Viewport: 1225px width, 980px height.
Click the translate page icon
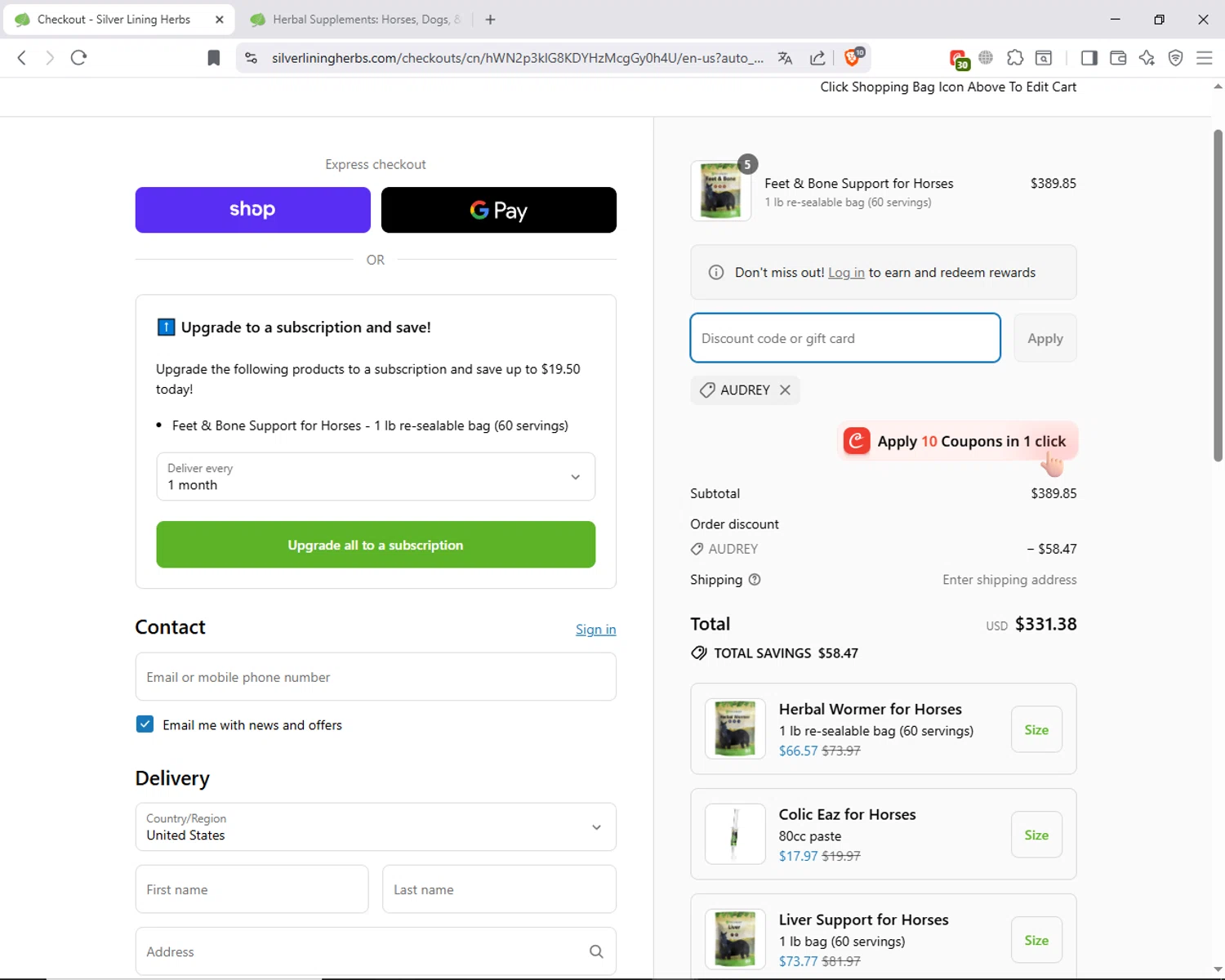(x=785, y=58)
